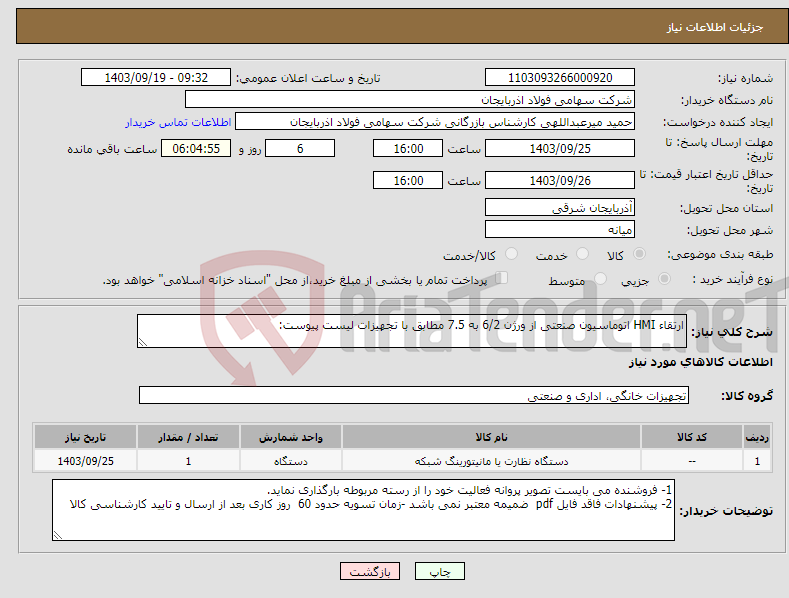Click the ساعت باقی مانده label
Viewport: 789px width, 598px height.
click(x=112, y=149)
